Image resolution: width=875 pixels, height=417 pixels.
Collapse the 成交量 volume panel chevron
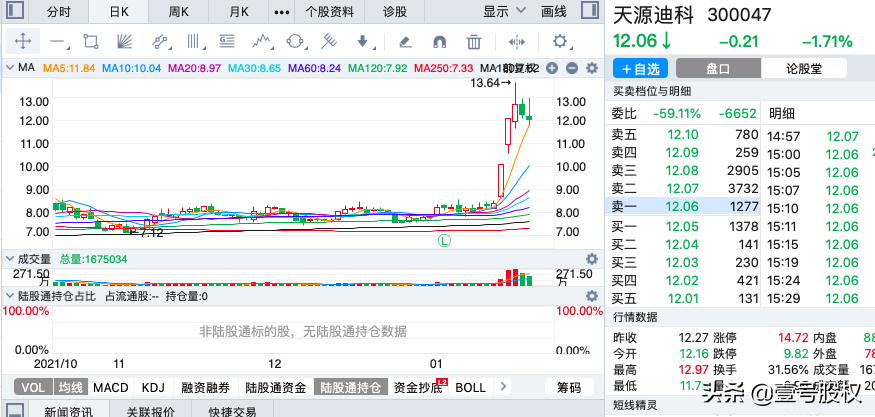9,259
